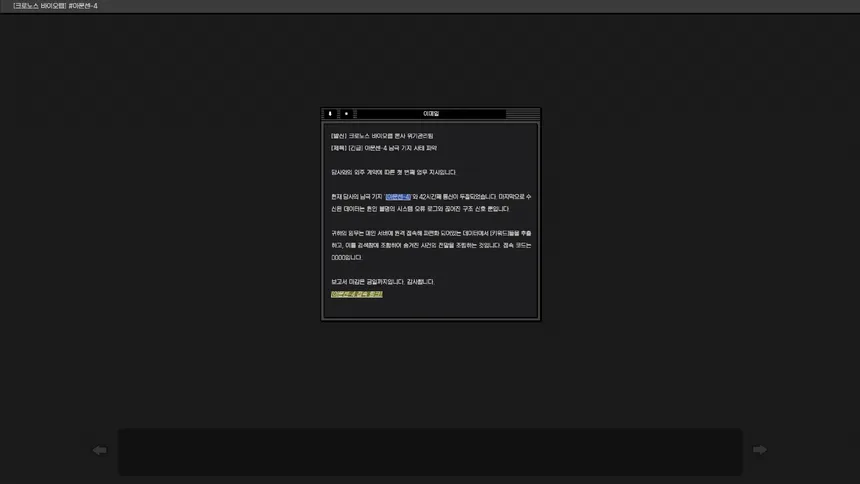The width and height of the screenshot is (860, 484).
Task: Go to next page with right arrow
Action: 760,450
